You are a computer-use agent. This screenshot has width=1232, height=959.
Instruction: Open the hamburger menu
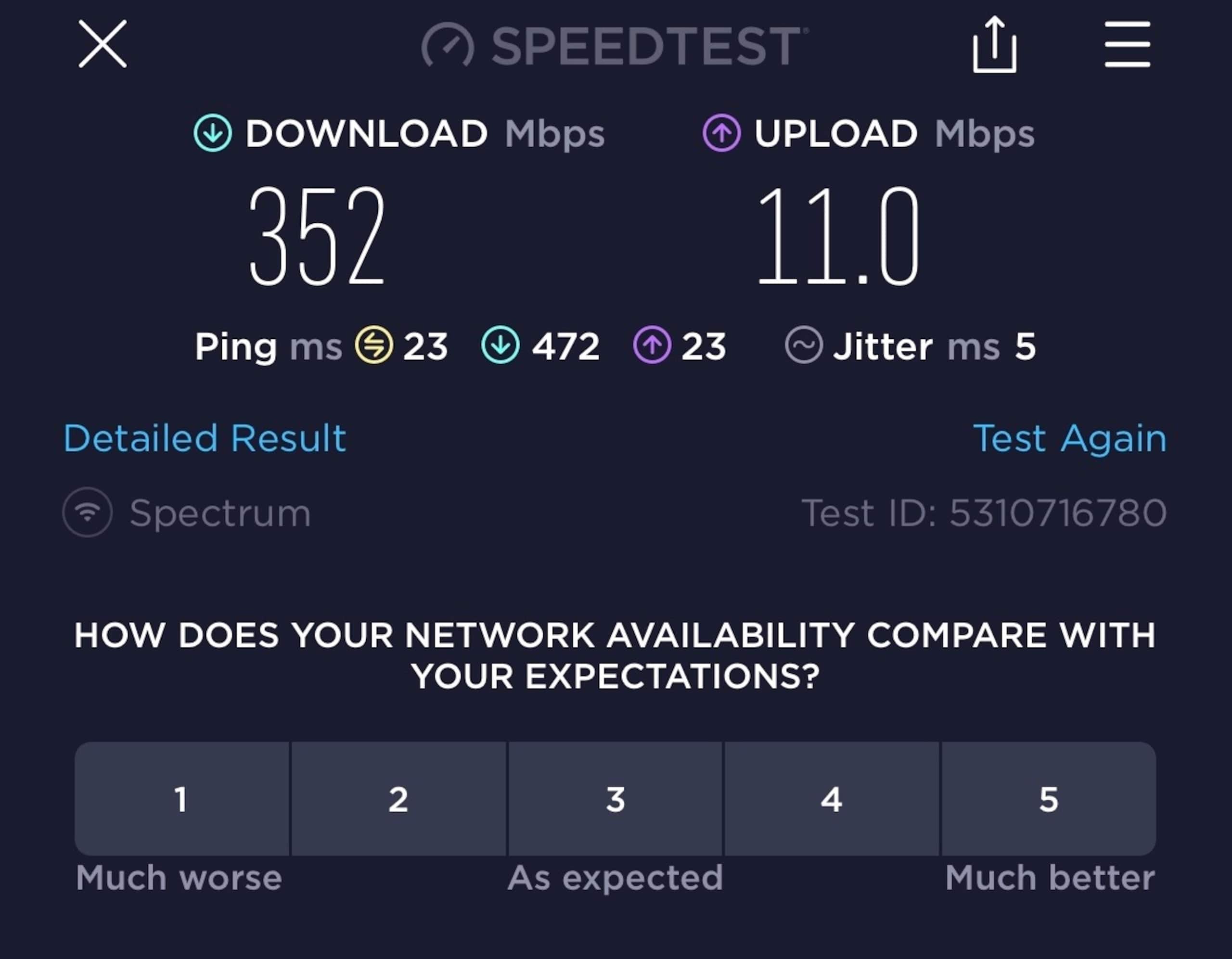point(1127,44)
